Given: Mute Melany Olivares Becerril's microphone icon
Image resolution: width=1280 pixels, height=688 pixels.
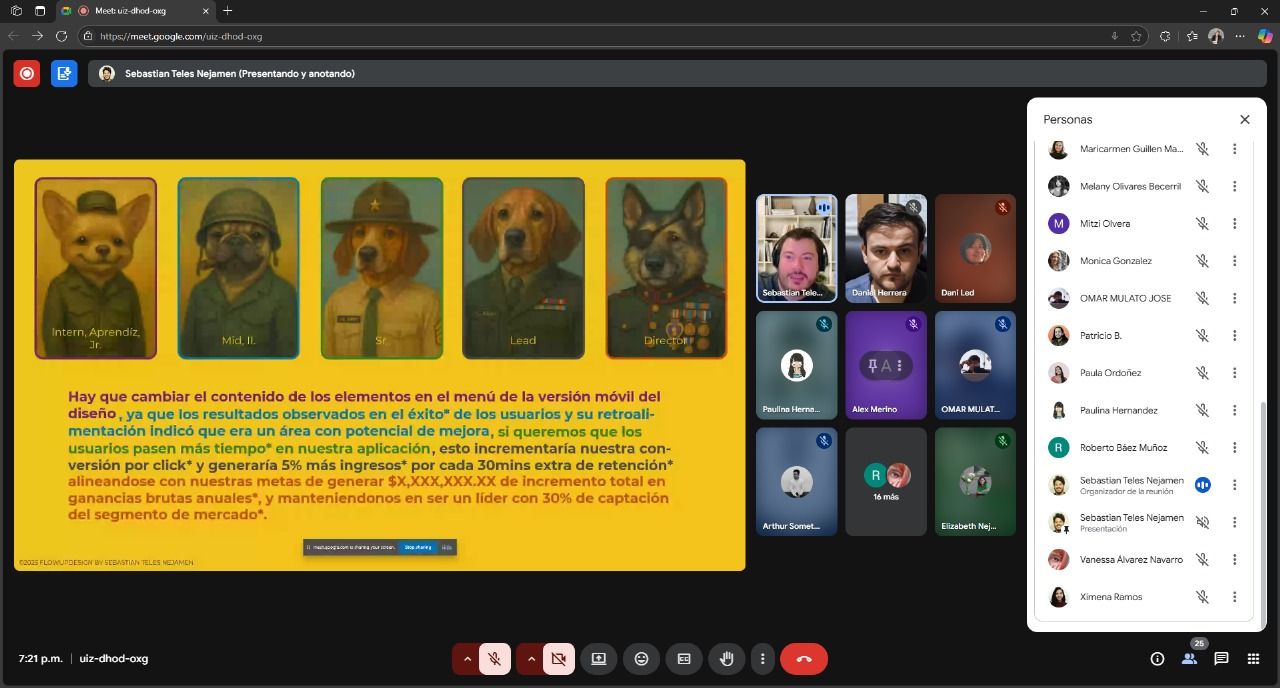Looking at the screenshot, I should tap(1203, 186).
